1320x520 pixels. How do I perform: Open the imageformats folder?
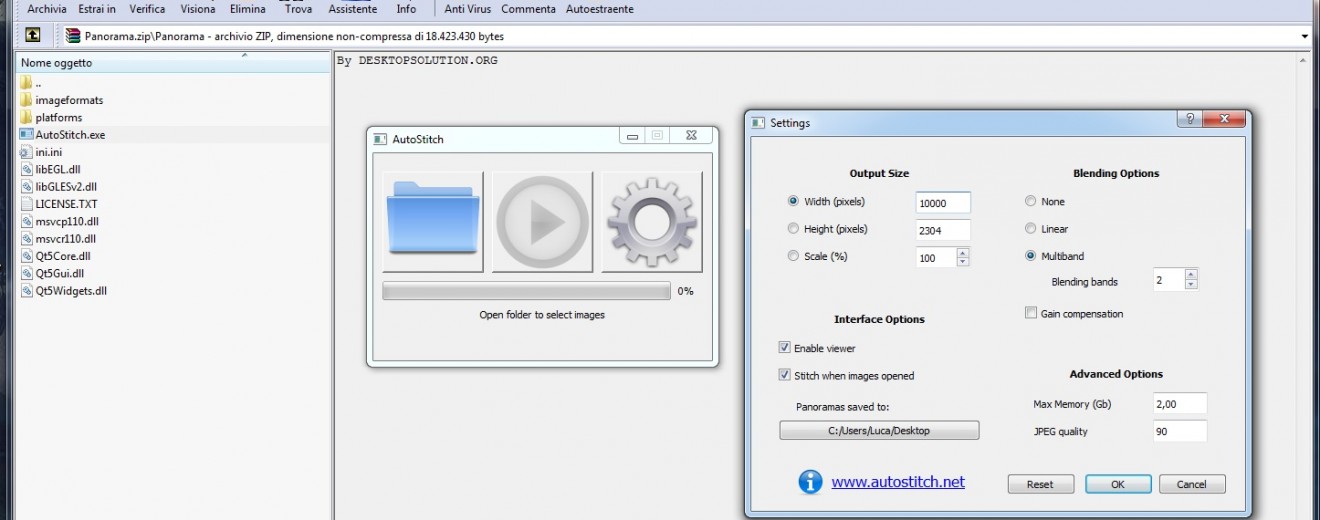(69, 100)
